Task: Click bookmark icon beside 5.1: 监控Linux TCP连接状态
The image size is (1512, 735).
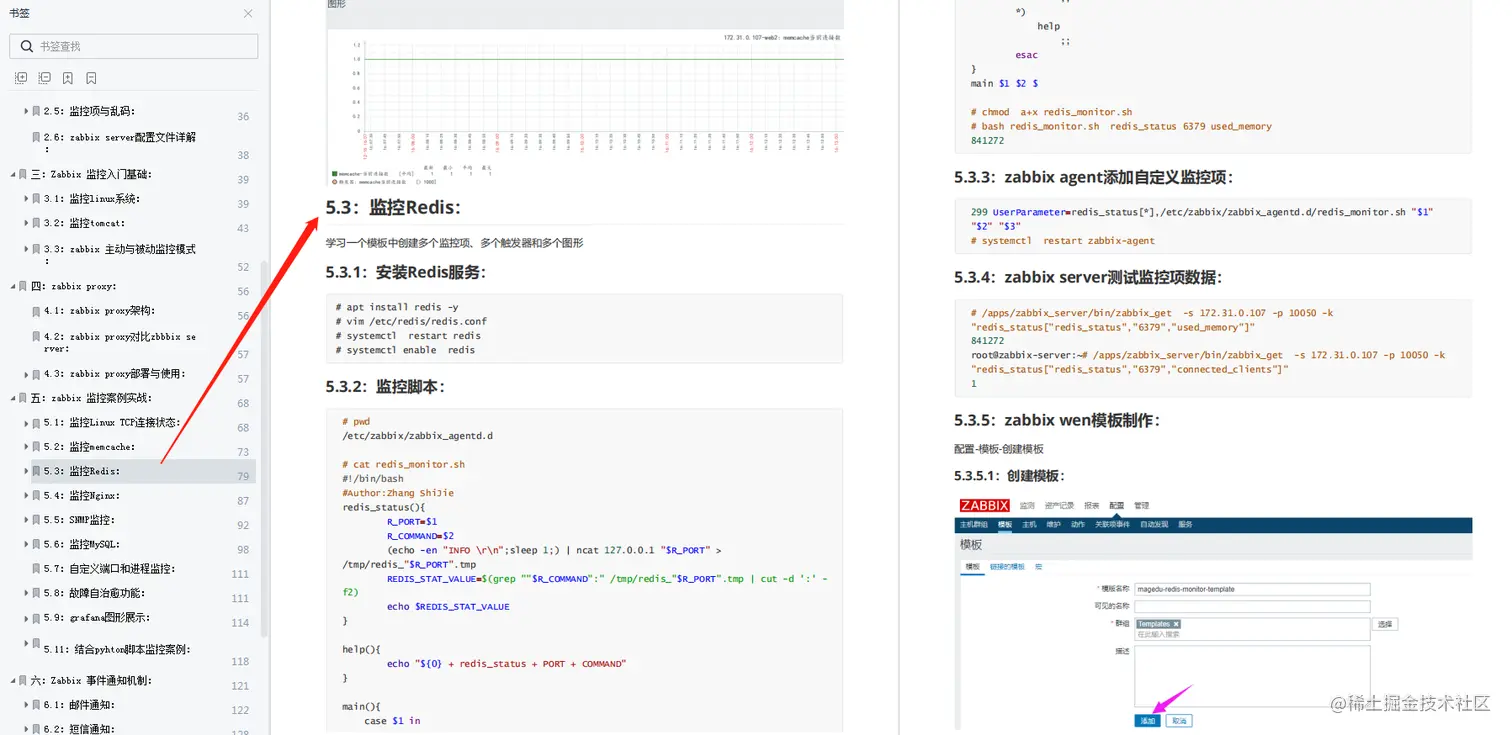Action: [37, 423]
